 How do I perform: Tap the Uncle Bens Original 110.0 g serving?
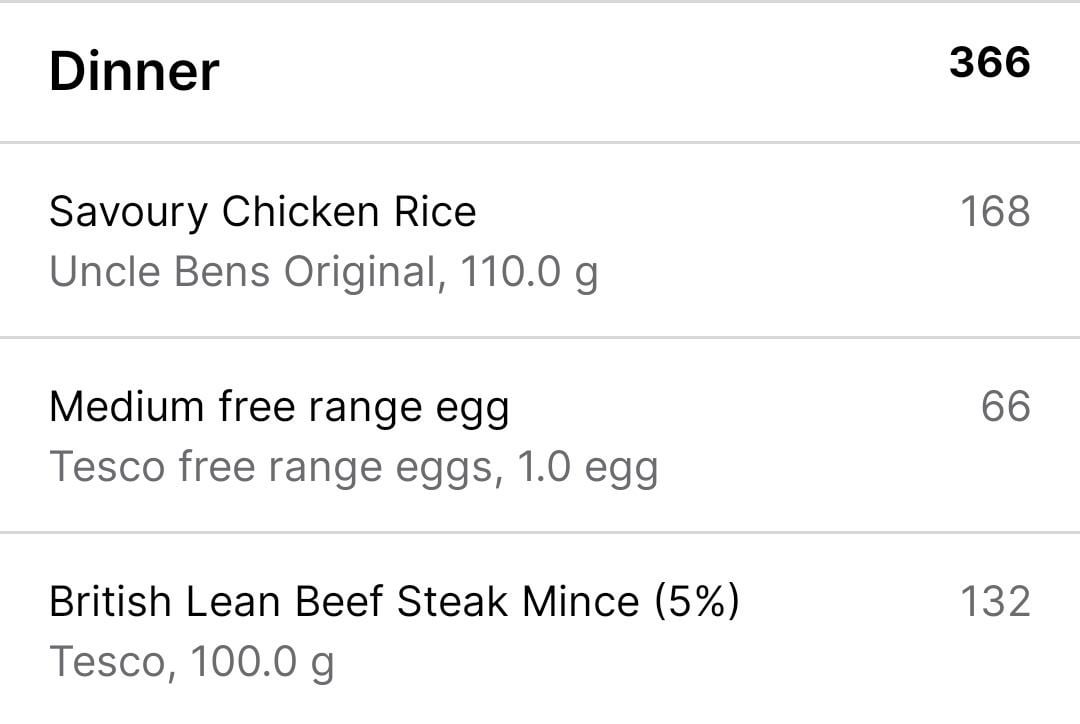click(x=324, y=271)
